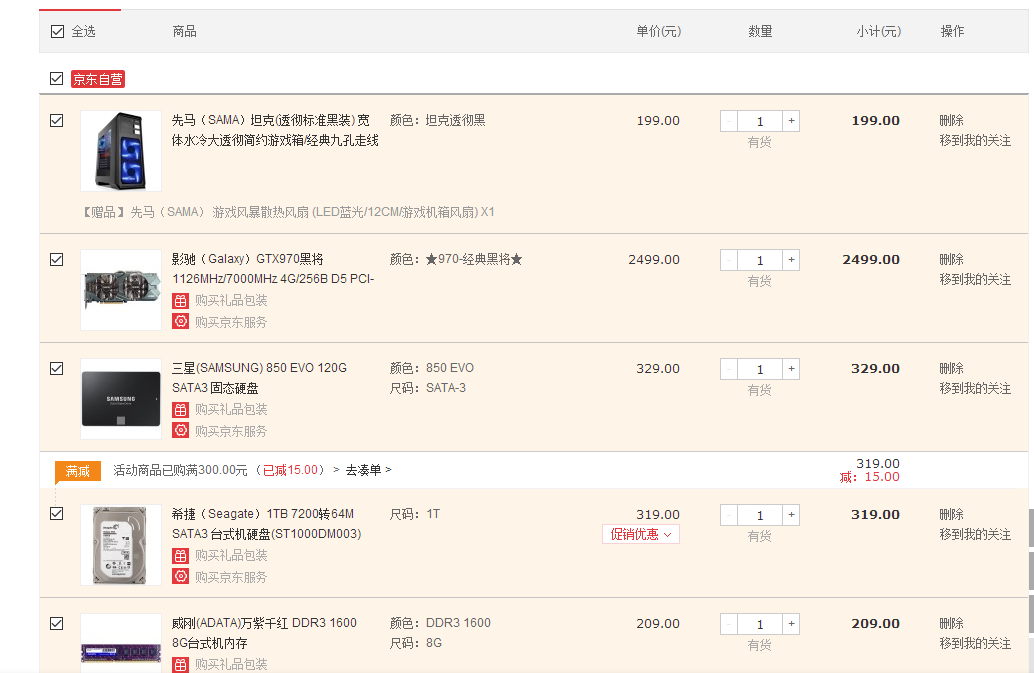Click the quantity field for Samsung 850 EVO
Screen dimensions: 1034x673
click(x=760, y=369)
